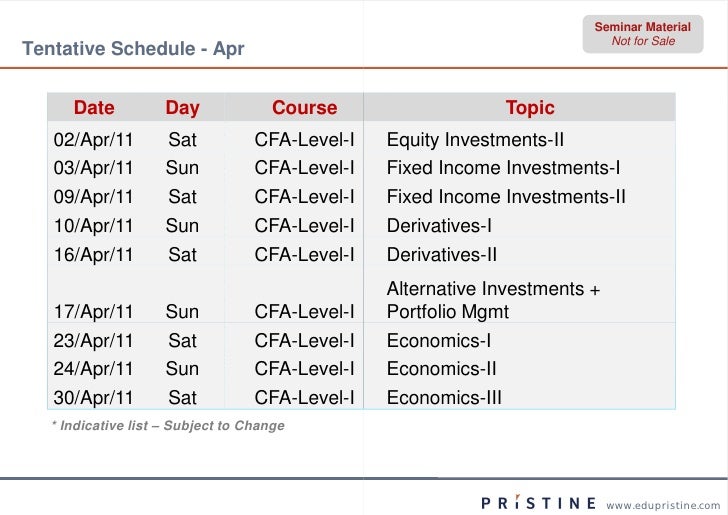This screenshot has height=515, width=728.
Task: Click the Fixed Income Investments-II topic
Action: [506, 197]
